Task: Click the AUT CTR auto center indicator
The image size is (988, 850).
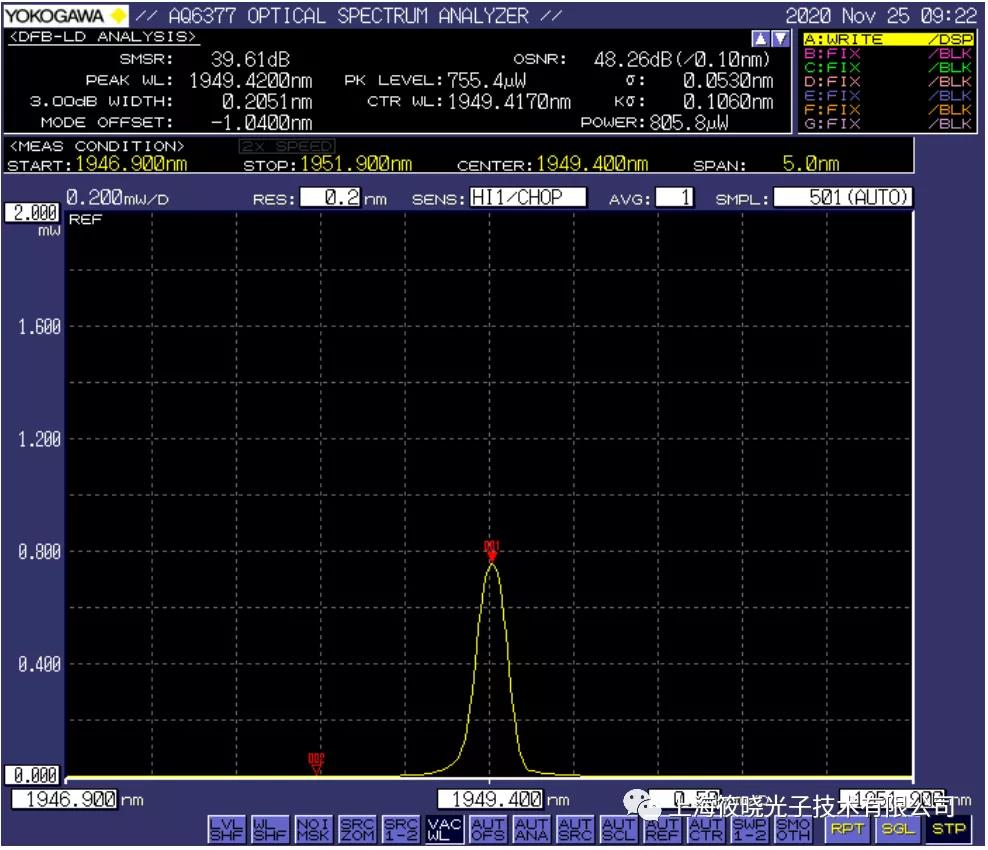Action: (706, 829)
